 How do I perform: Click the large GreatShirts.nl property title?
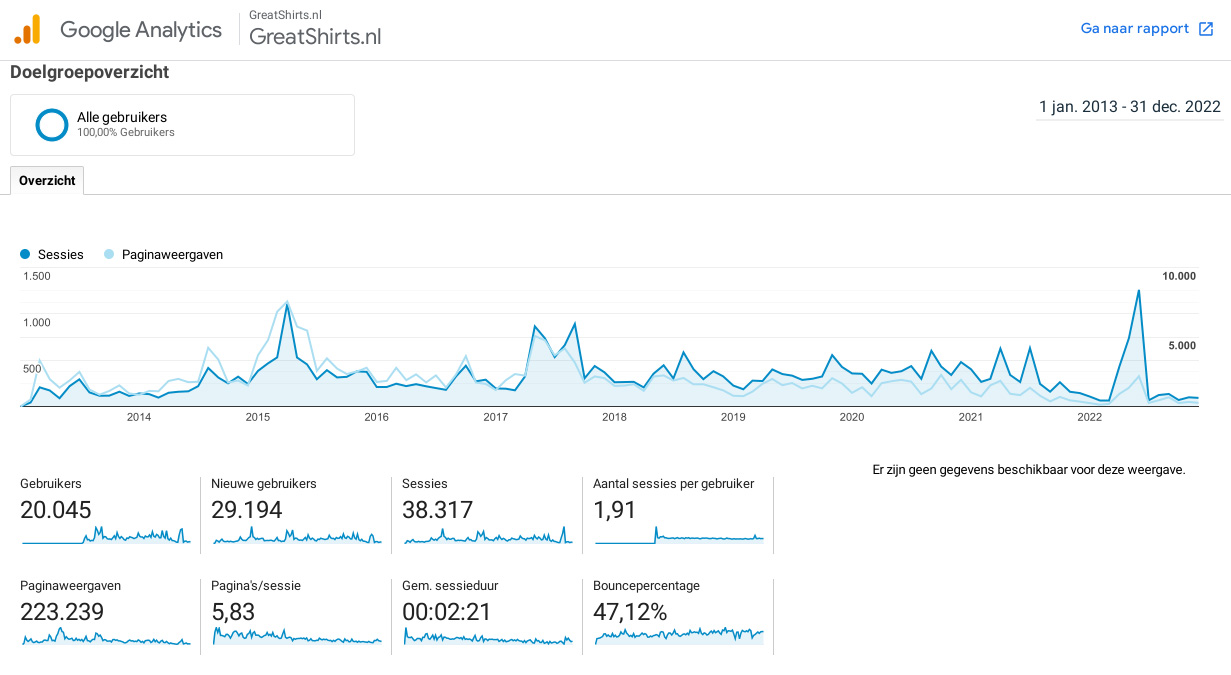pyautogui.click(x=315, y=37)
